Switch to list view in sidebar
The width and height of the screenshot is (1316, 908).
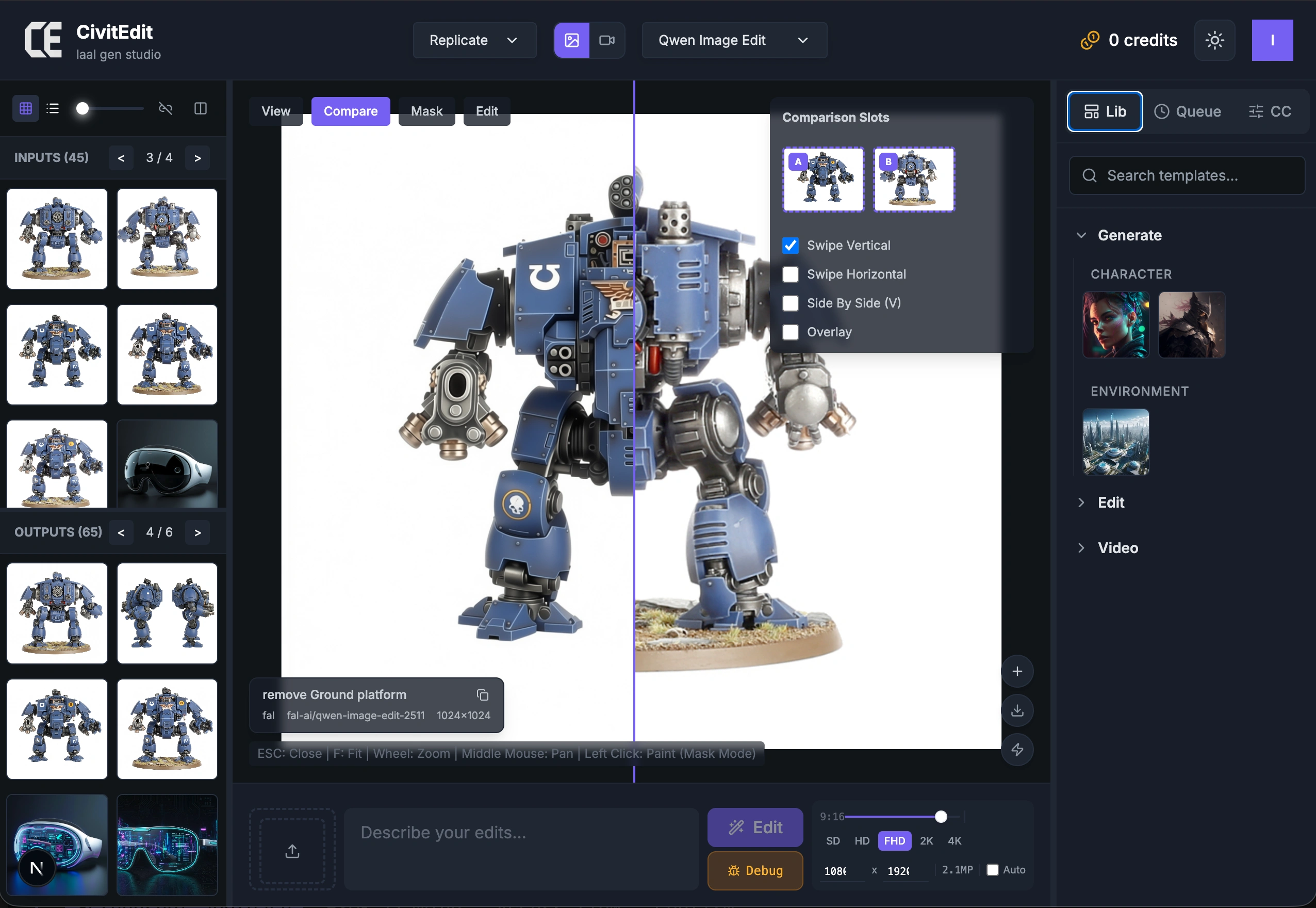click(x=53, y=109)
